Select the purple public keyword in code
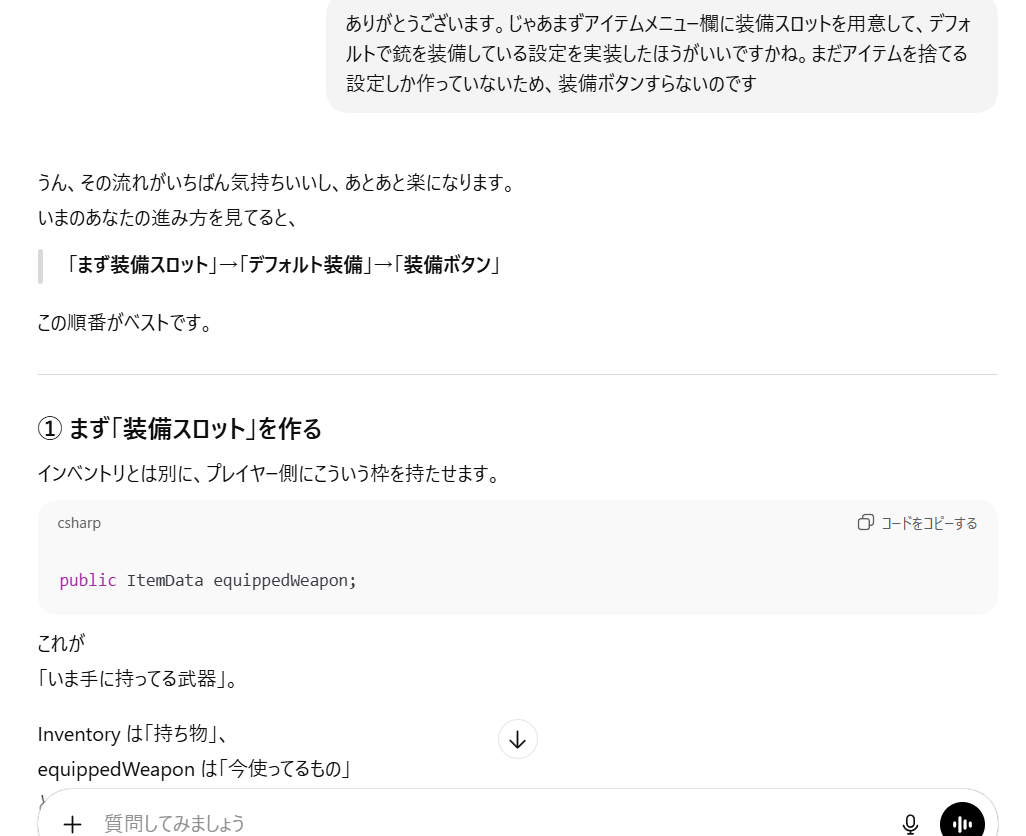Image resolution: width=1026 pixels, height=836 pixels. [88, 580]
